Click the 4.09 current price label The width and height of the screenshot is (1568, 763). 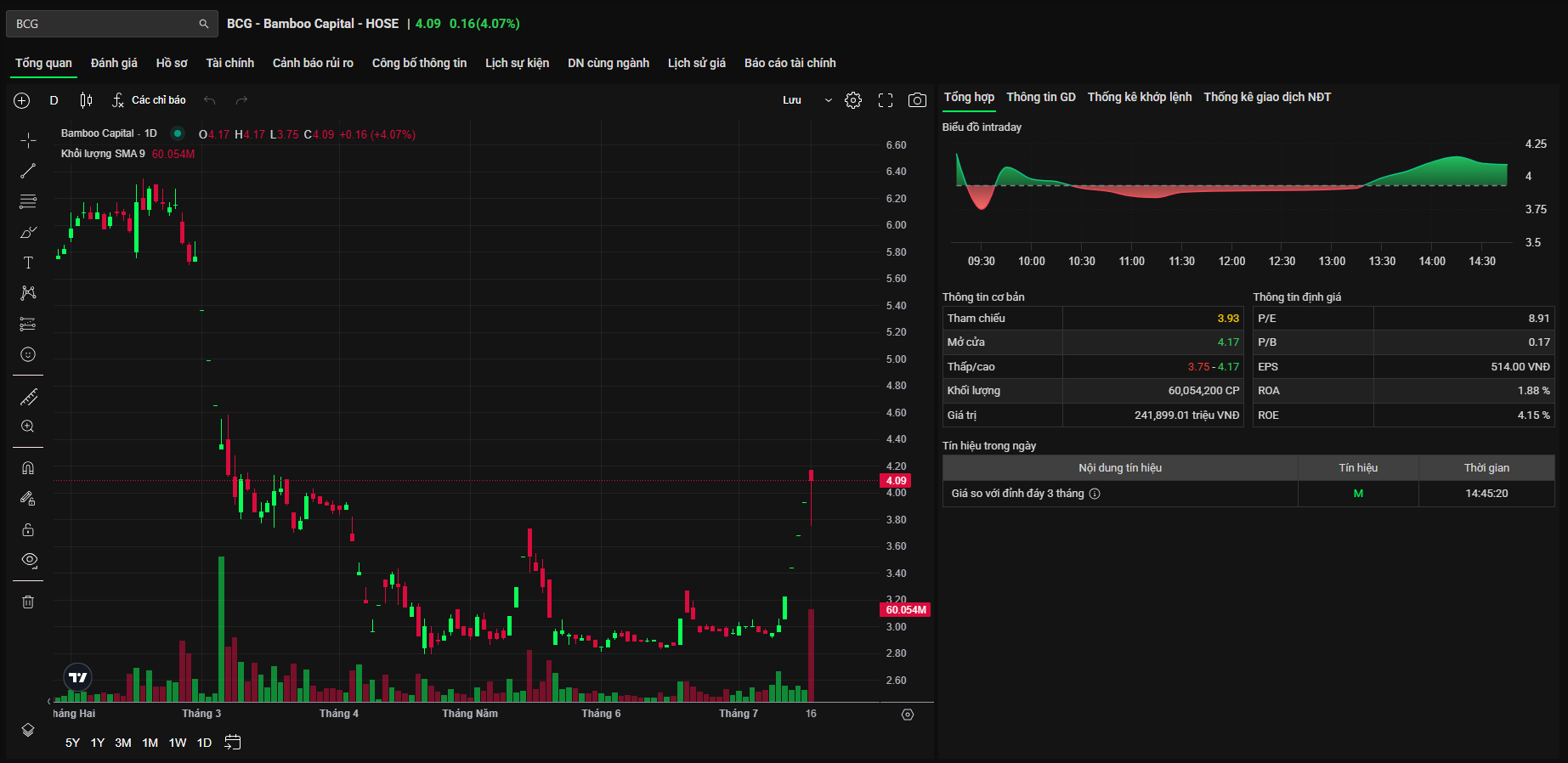coord(896,481)
